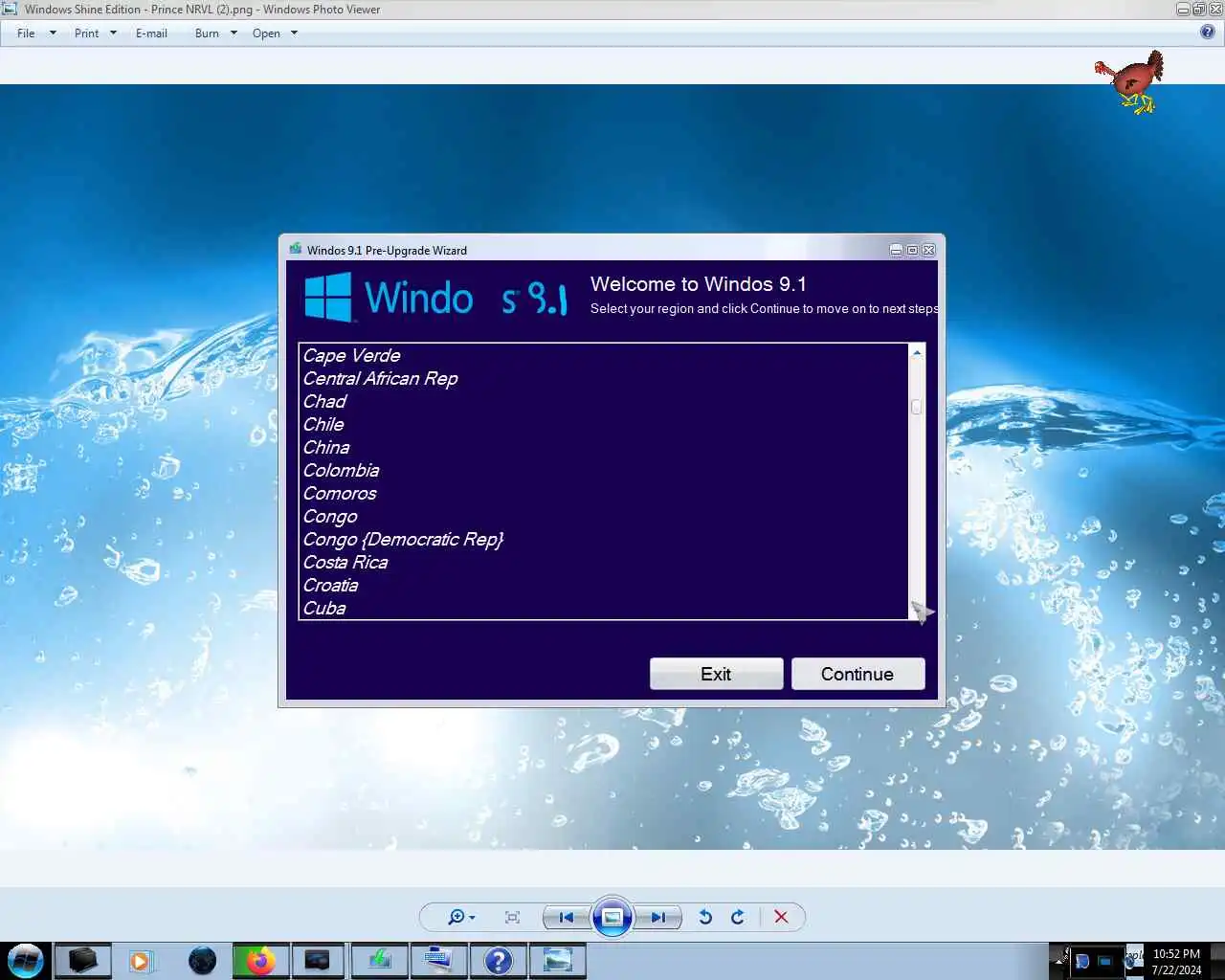Click the region list scroll-up arrow

coord(917,353)
